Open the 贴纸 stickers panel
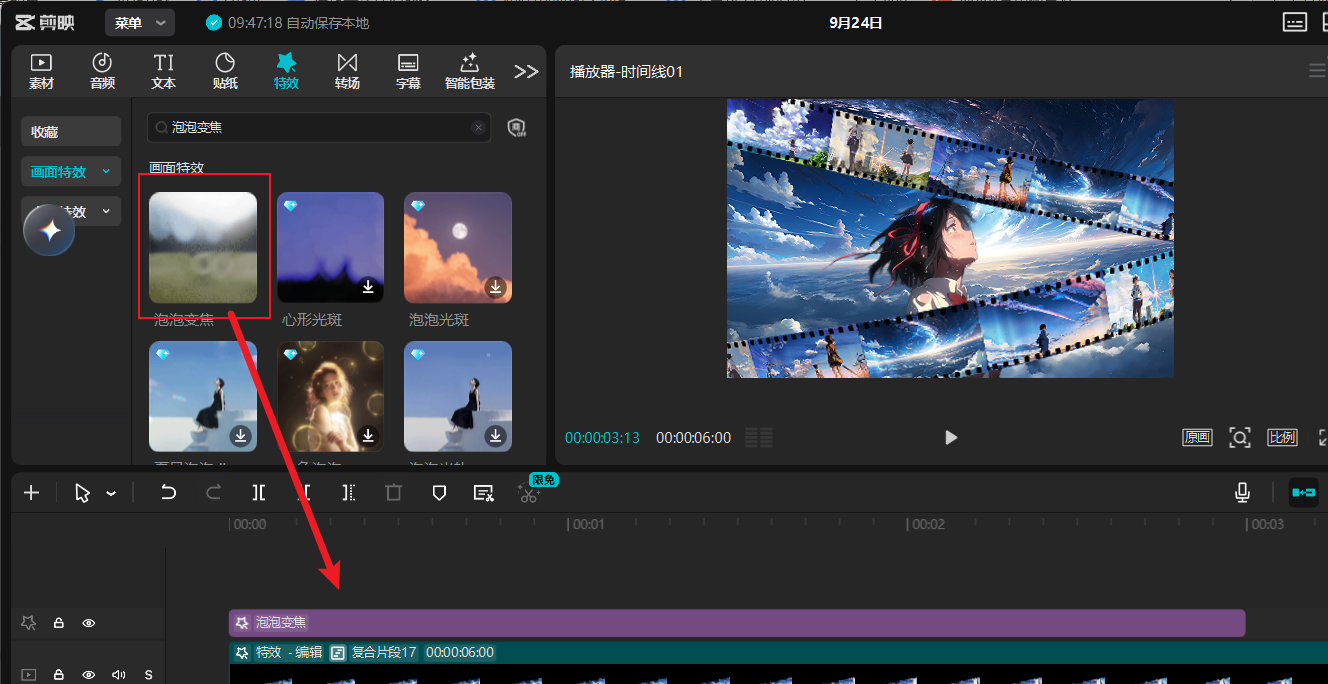 225,71
